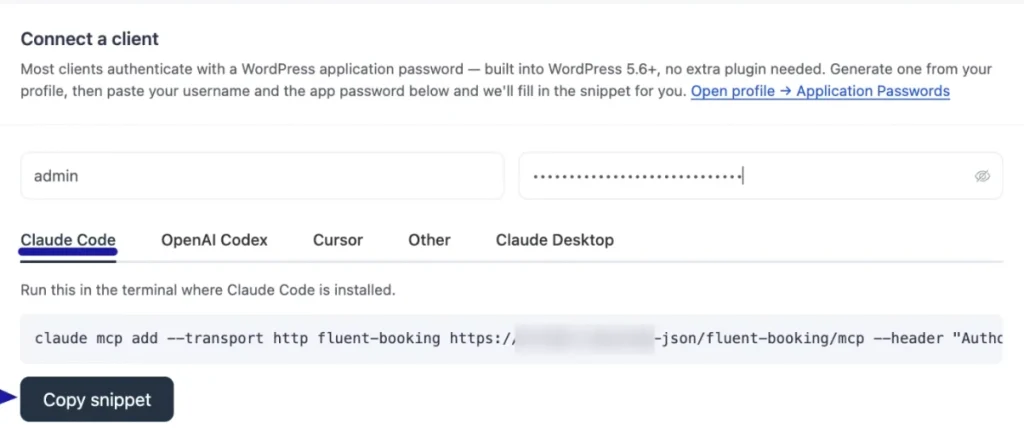Screen dimensions: 1024x446
Task: Click the claude mcp add command snippet
Action: pos(511,338)
